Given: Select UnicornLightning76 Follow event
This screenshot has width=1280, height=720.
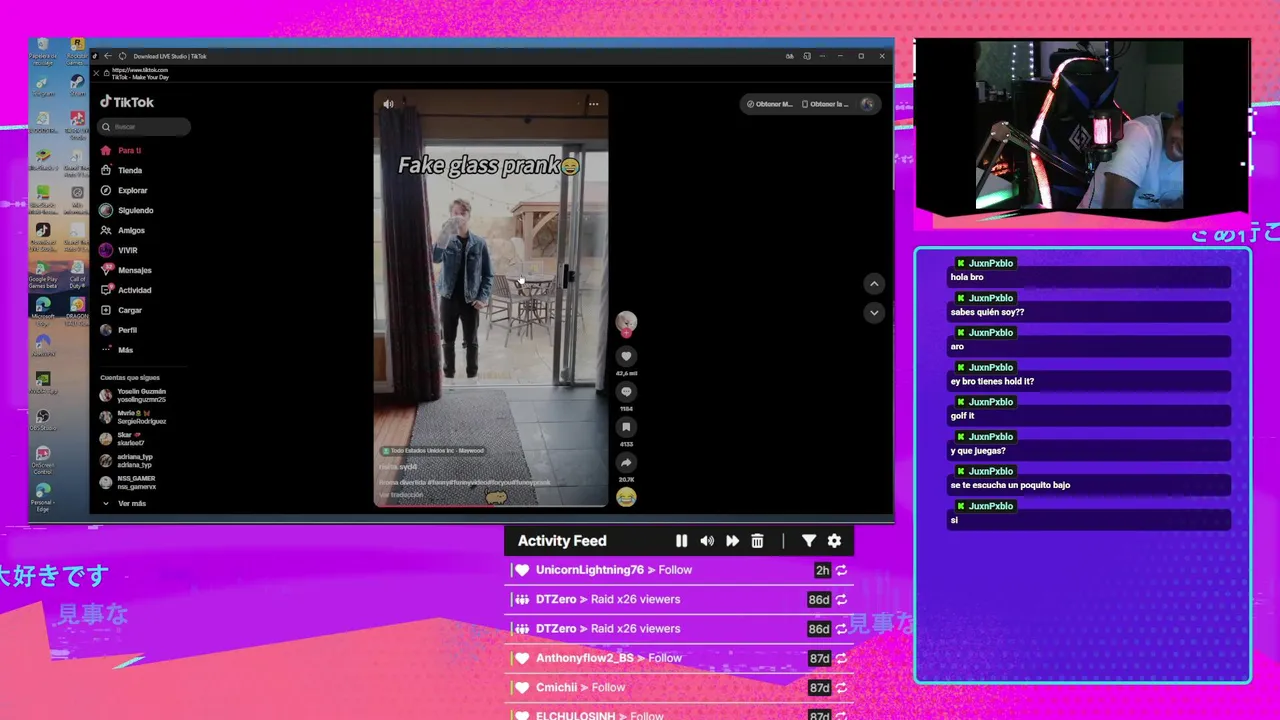Looking at the screenshot, I should 678,570.
